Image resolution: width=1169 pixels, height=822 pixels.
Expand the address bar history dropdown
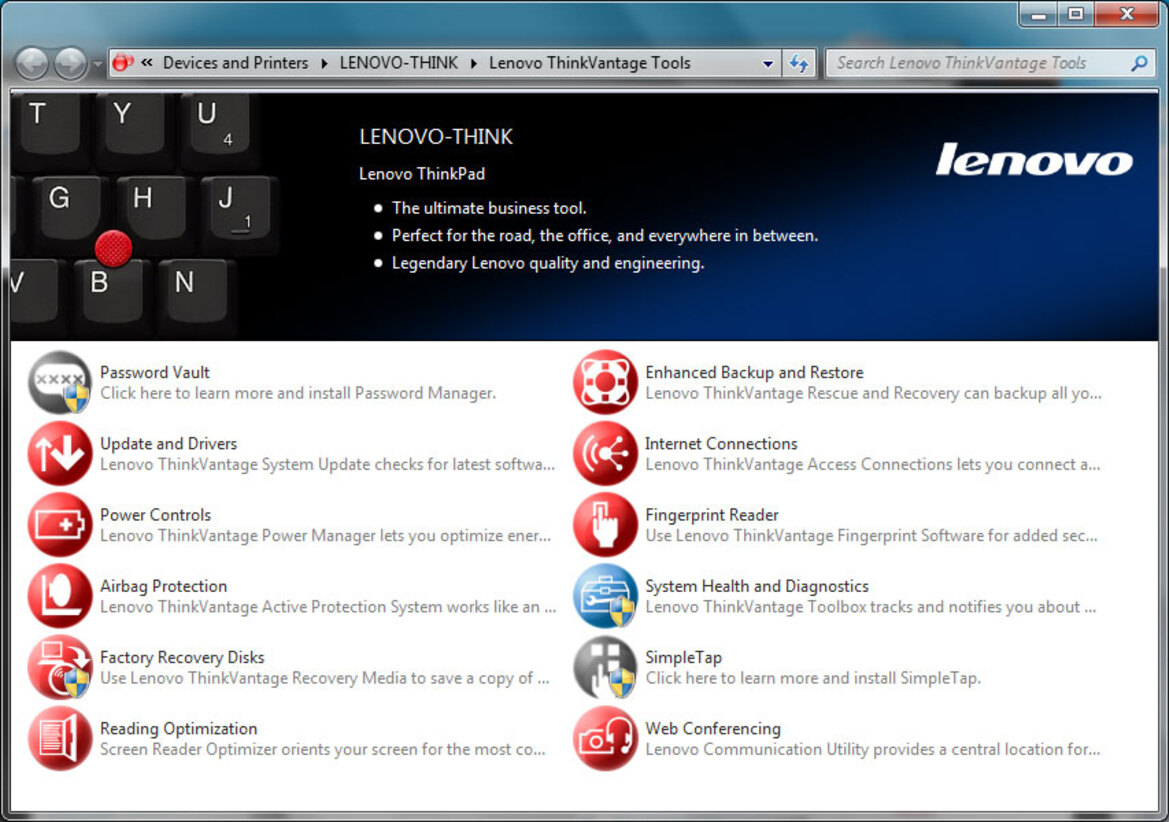[768, 63]
